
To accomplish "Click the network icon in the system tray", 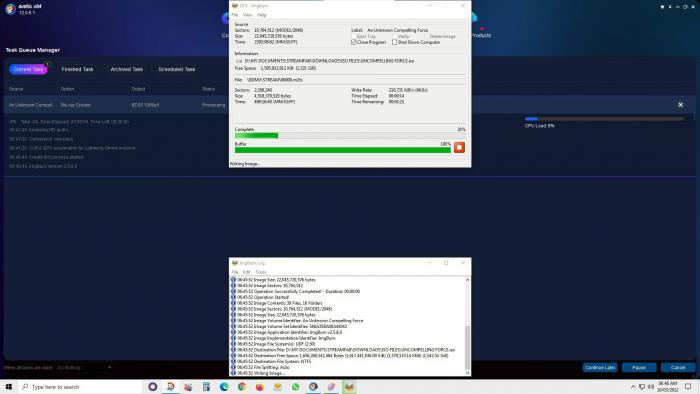I will pos(642,386).
